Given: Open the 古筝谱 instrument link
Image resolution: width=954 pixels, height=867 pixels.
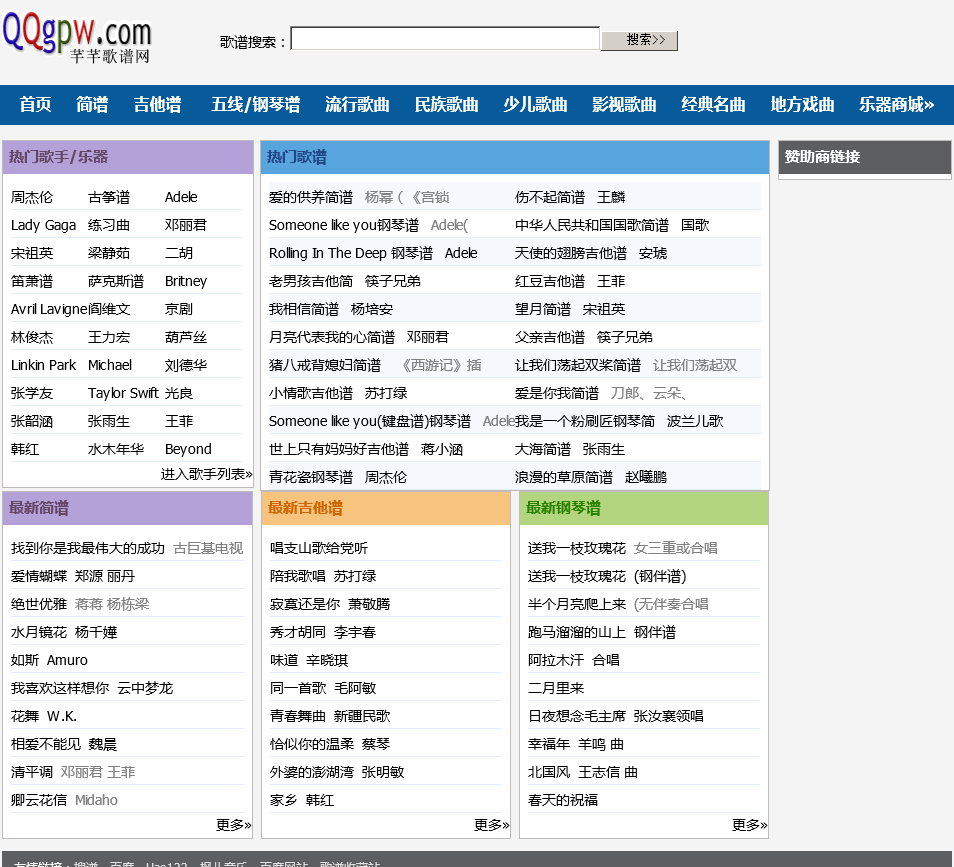Looking at the screenshot, I should coord(109,197).
